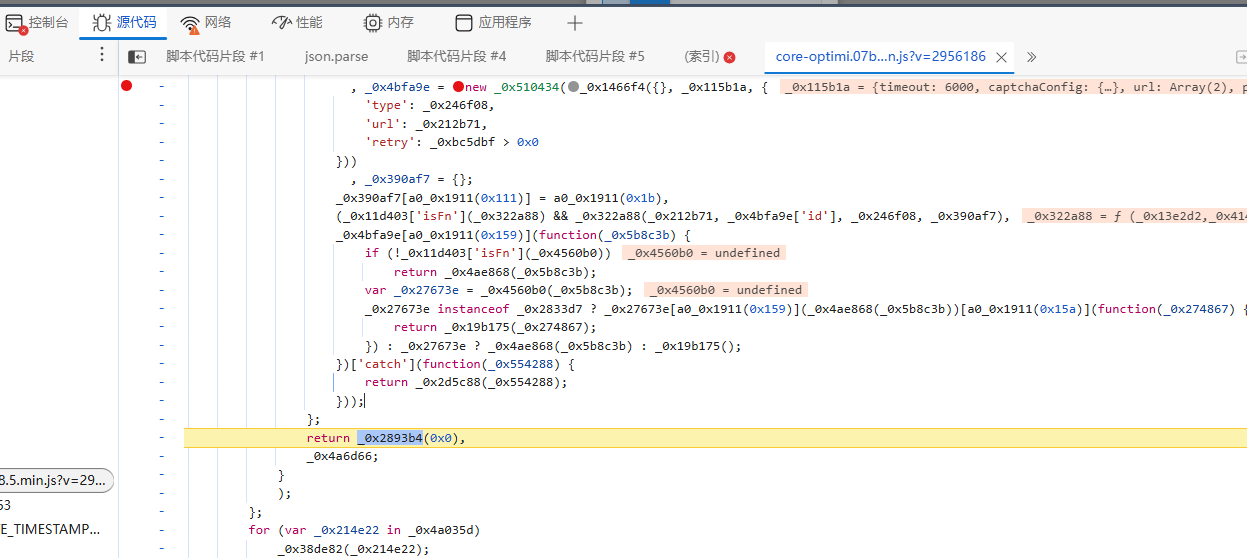Click the highlighted _0x2893b4 token
The width and height of the screenshot is (1247, 558).
click(390, 437)
